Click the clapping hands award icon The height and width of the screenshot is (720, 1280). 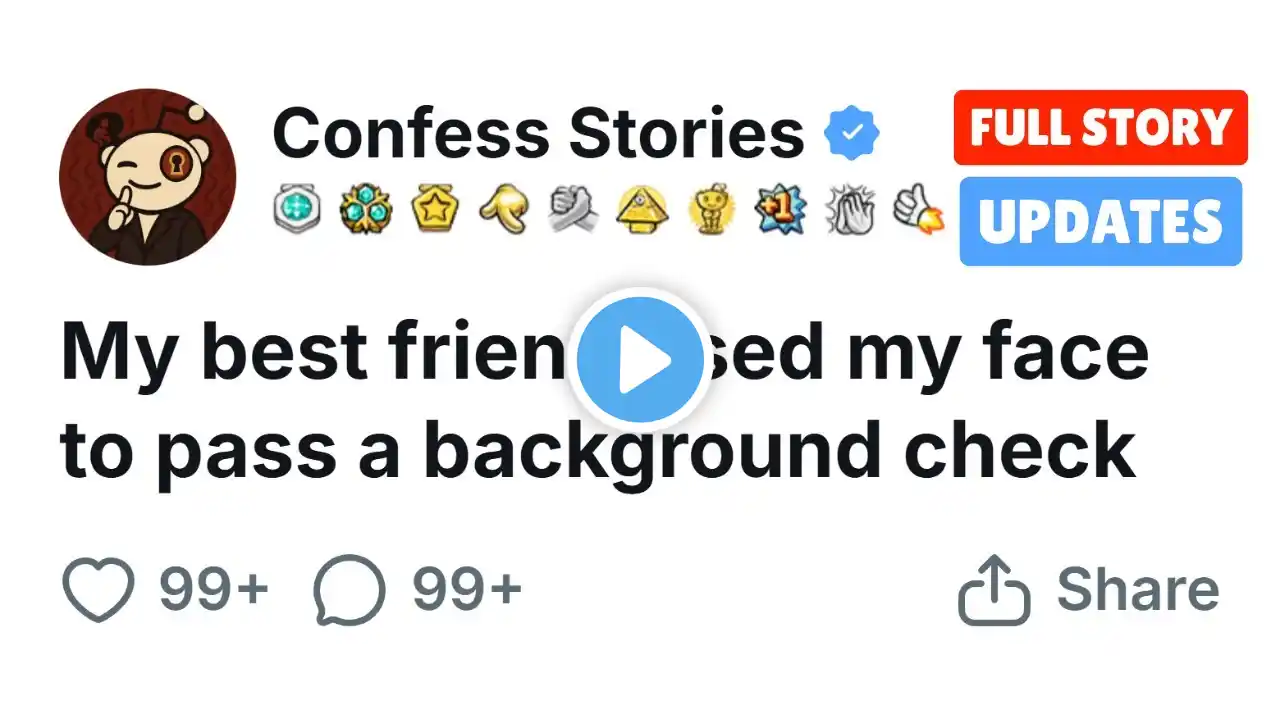point(848,210)
